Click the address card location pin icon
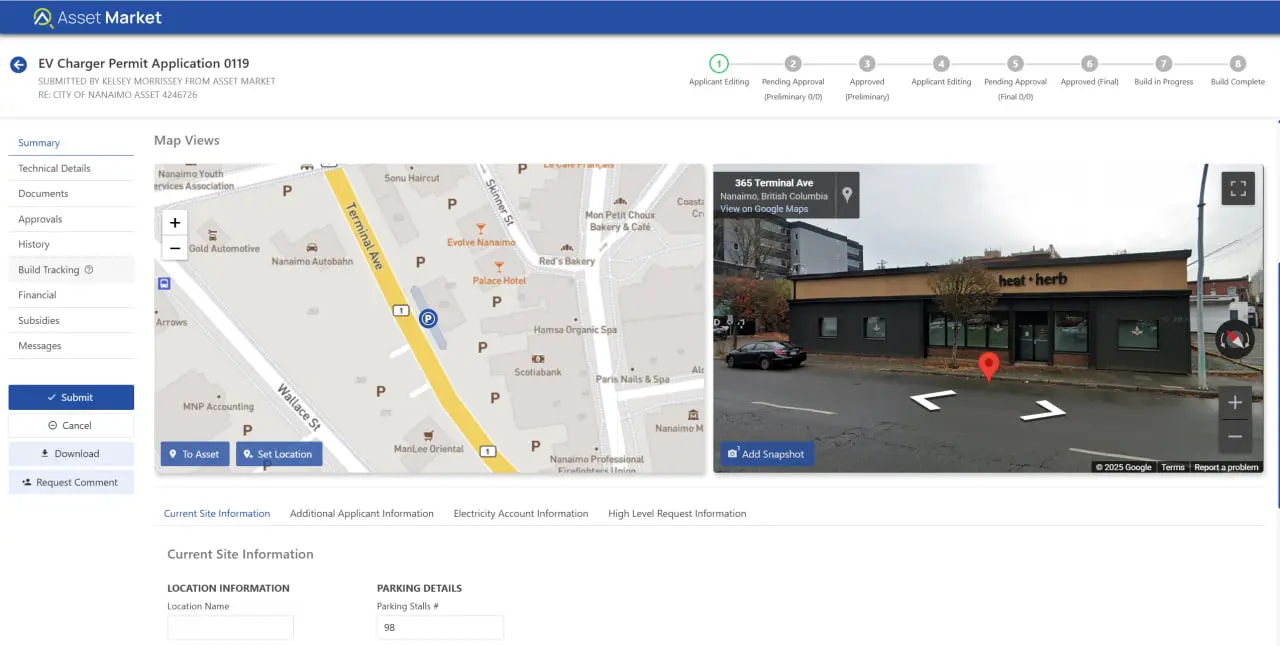The image size is (1280, 646). coord(847,194)
